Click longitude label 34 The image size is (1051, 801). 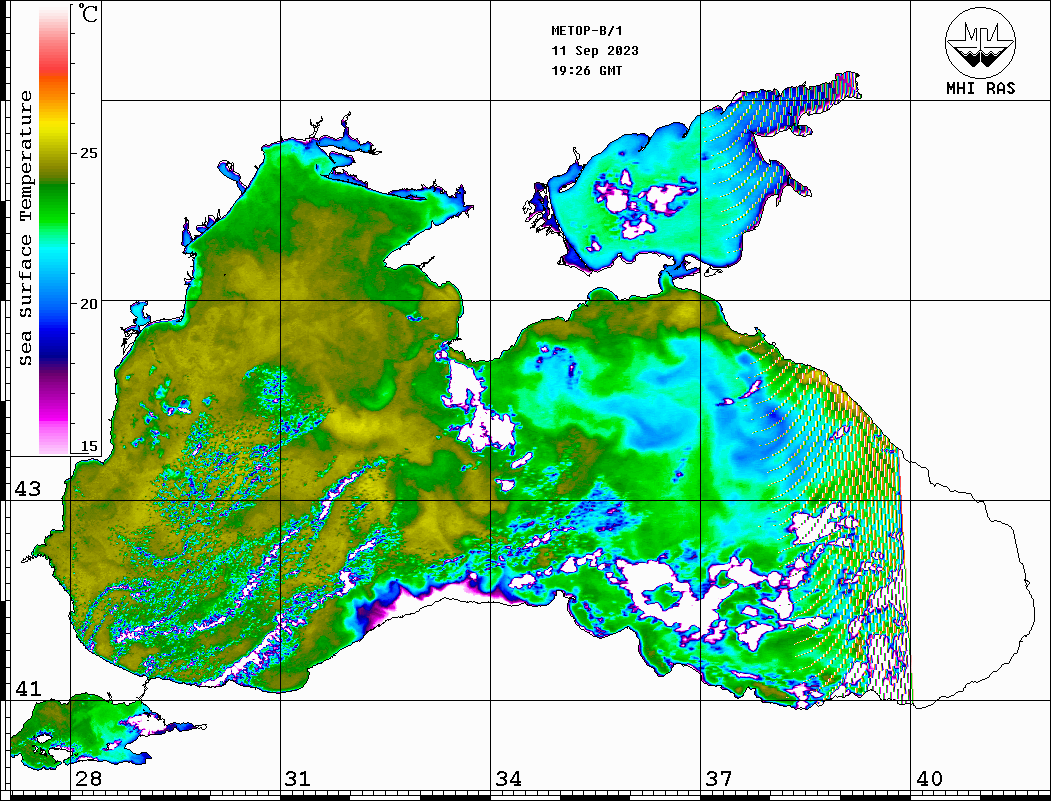[x=509, y=779]
